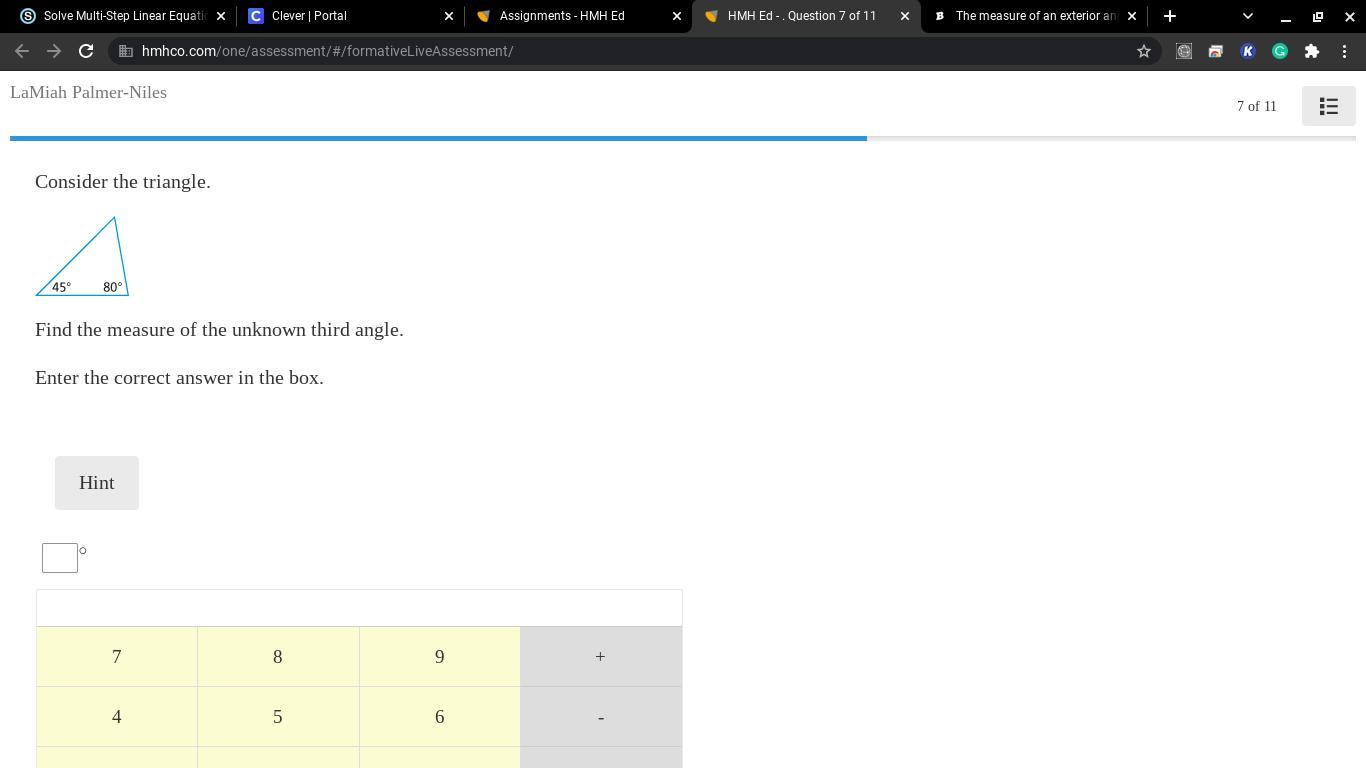This screenshot has width=1366, height=768.
Task: Close the exterior angle measure tab
Action: [1132, 16]
